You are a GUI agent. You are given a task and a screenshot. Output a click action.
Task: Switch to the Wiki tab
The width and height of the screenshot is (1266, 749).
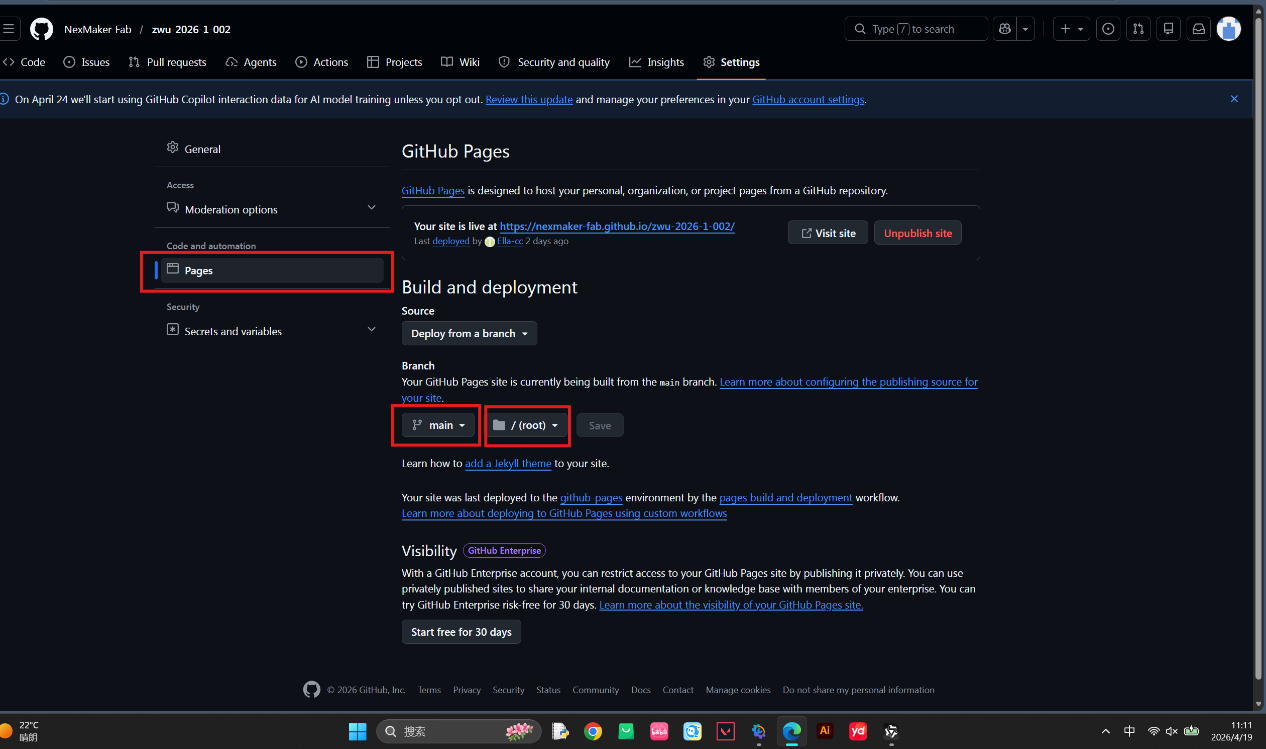(460, 62)
